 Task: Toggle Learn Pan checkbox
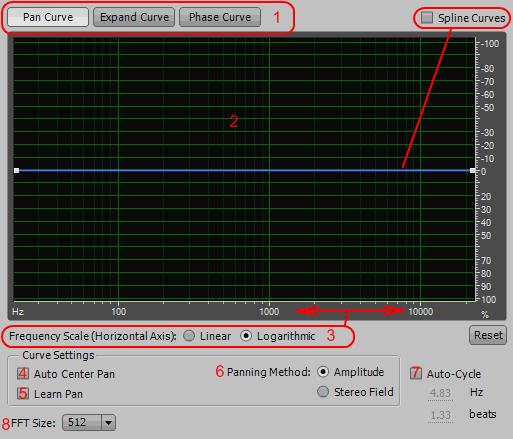[x=23, y=394]
